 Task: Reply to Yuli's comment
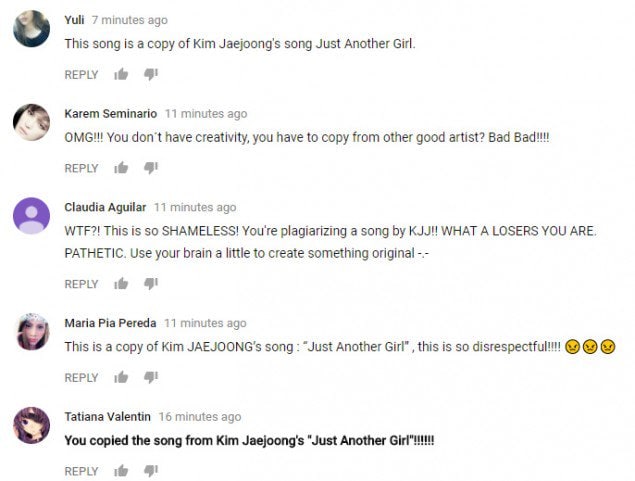[x=81, y=75]
